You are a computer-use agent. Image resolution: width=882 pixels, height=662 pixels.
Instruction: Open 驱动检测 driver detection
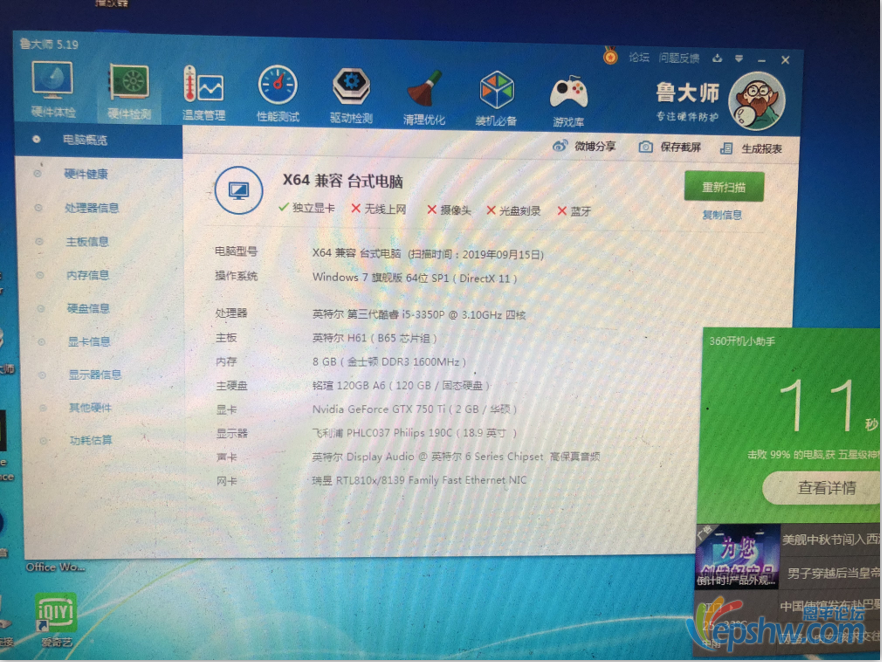[x=351, y=95]
